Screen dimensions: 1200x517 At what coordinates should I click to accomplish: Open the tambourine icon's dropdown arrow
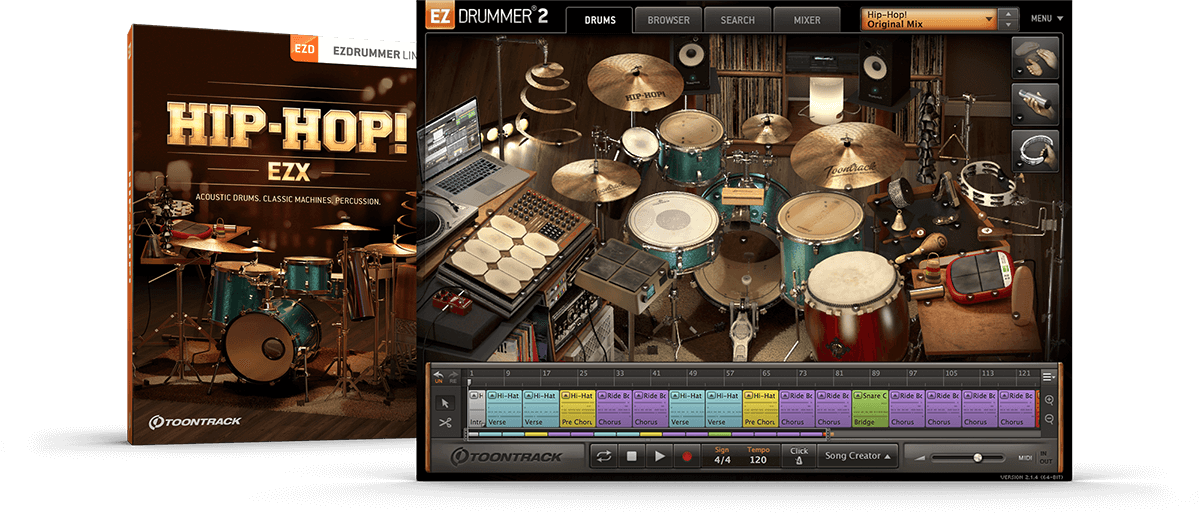[x=1020, y=166]
